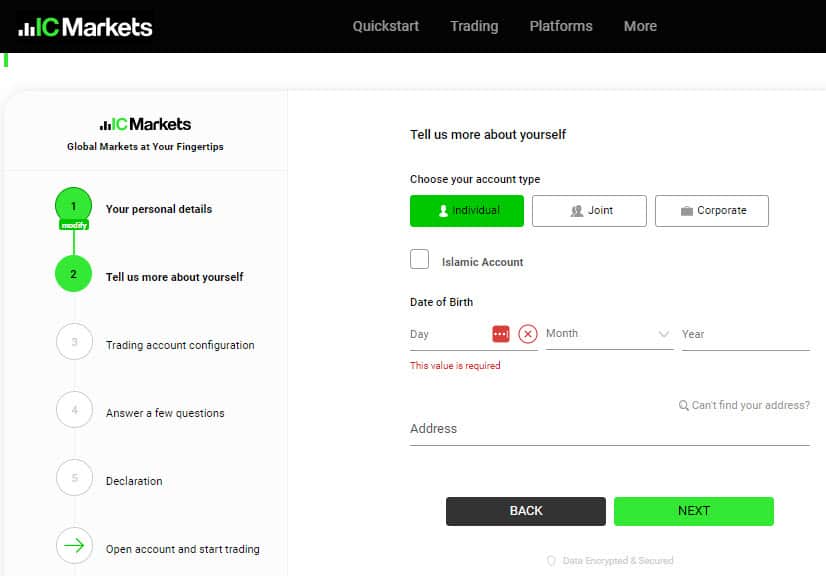The image size is (826, 576).
Task: Open the More menu in header
Action: coord(640,26)
